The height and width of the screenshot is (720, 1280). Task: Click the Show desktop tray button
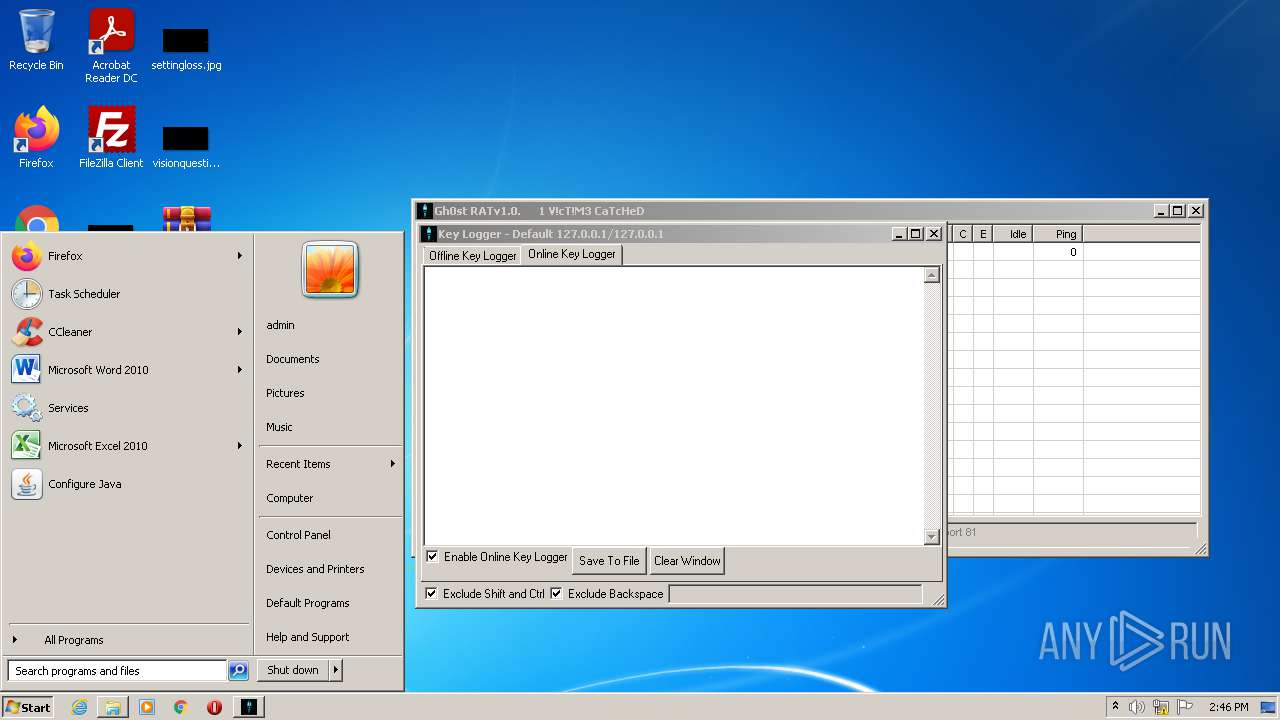click(1269, 707)
